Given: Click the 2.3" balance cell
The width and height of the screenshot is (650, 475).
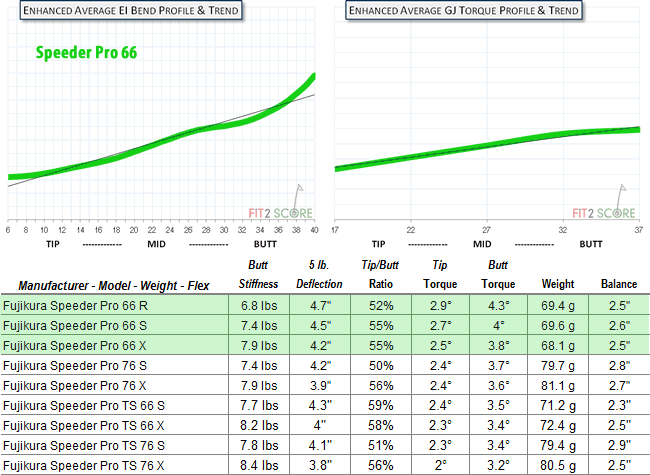Looking at the screenshot, I should click(619, 405).
